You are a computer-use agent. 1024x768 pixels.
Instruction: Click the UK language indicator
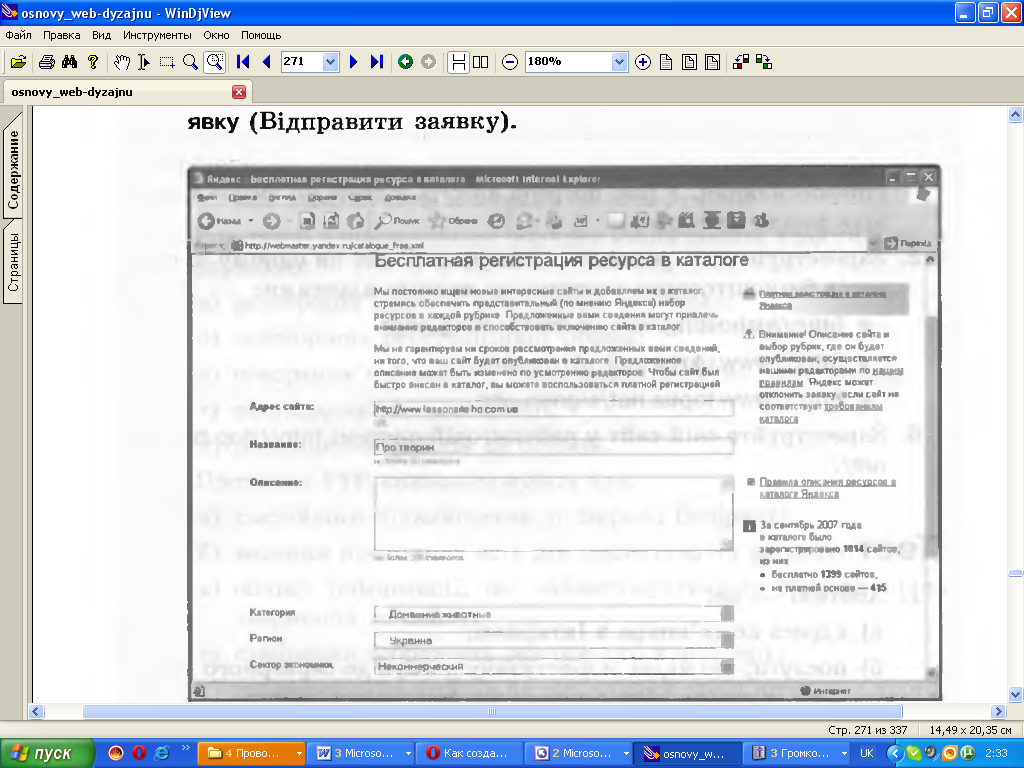click(867, 754)
